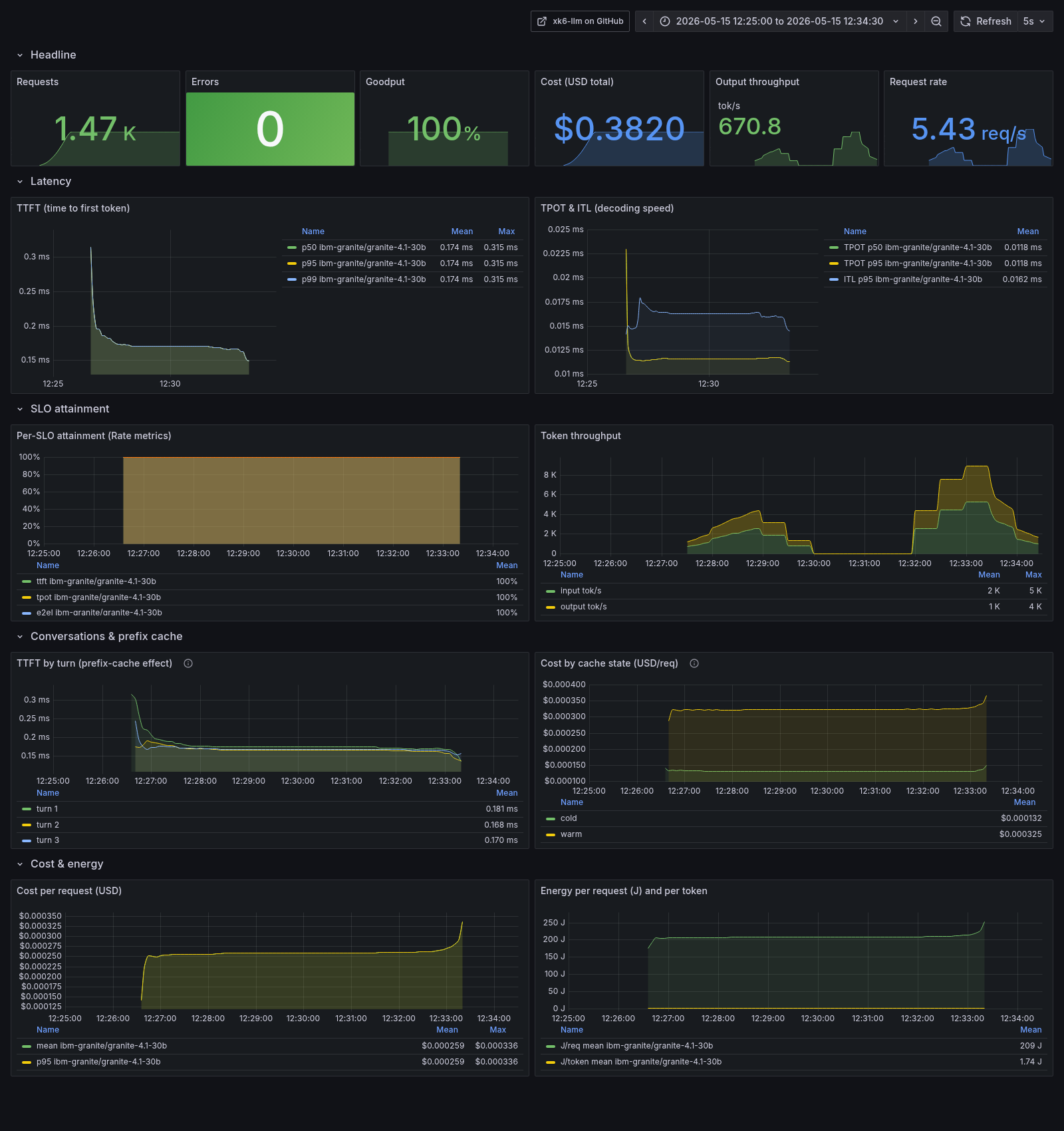
Task: Open the 5s refresh interval dropdown
Action: pyautogui.click(x=1035, y=21)
